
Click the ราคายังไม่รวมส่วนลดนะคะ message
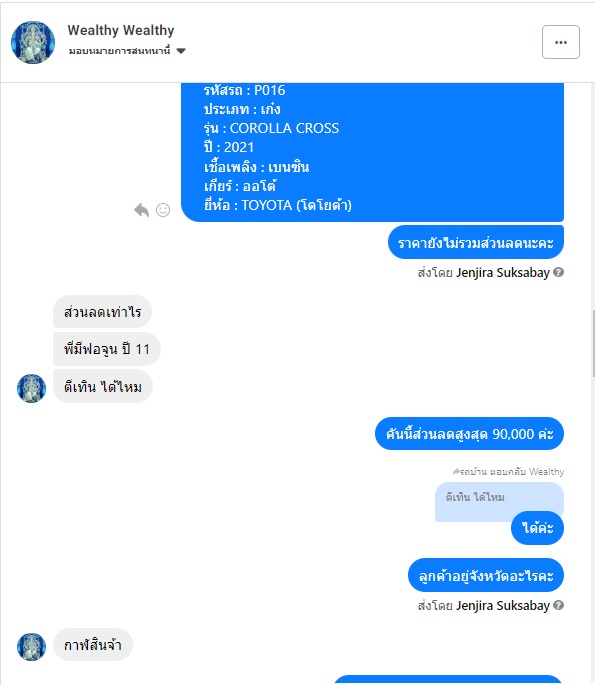click(476, 242)
